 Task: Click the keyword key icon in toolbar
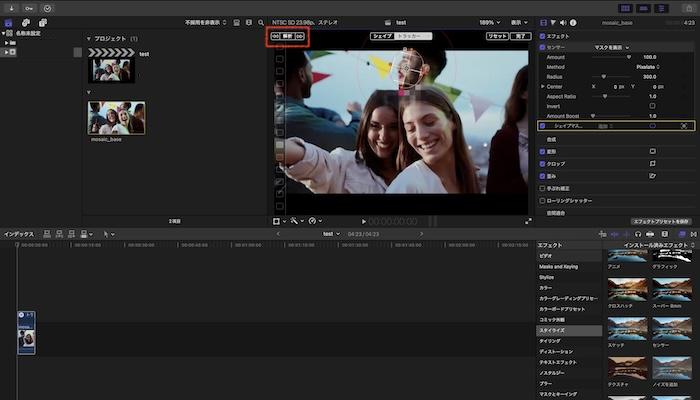coord(29,7)
